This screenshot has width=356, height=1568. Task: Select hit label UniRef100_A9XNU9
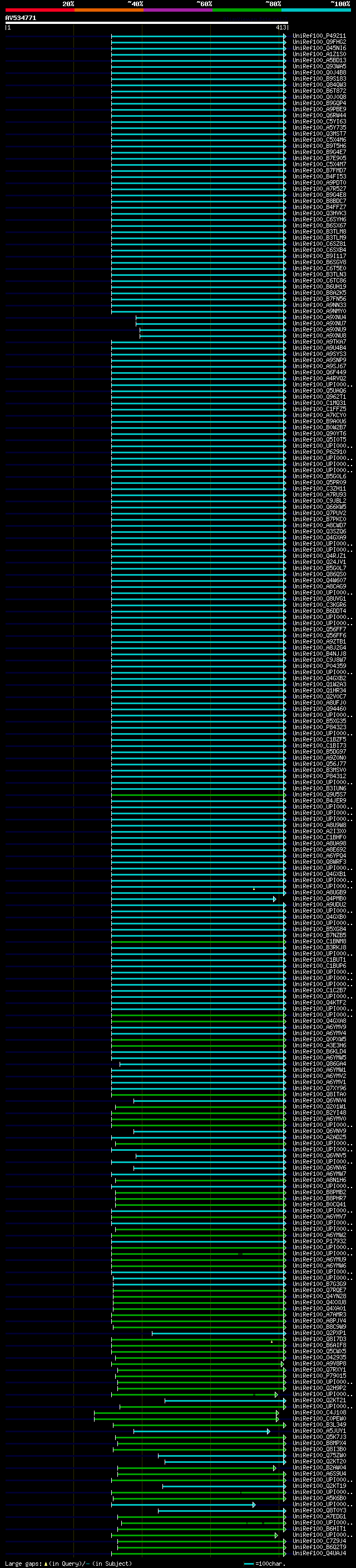tap(319, 329)
